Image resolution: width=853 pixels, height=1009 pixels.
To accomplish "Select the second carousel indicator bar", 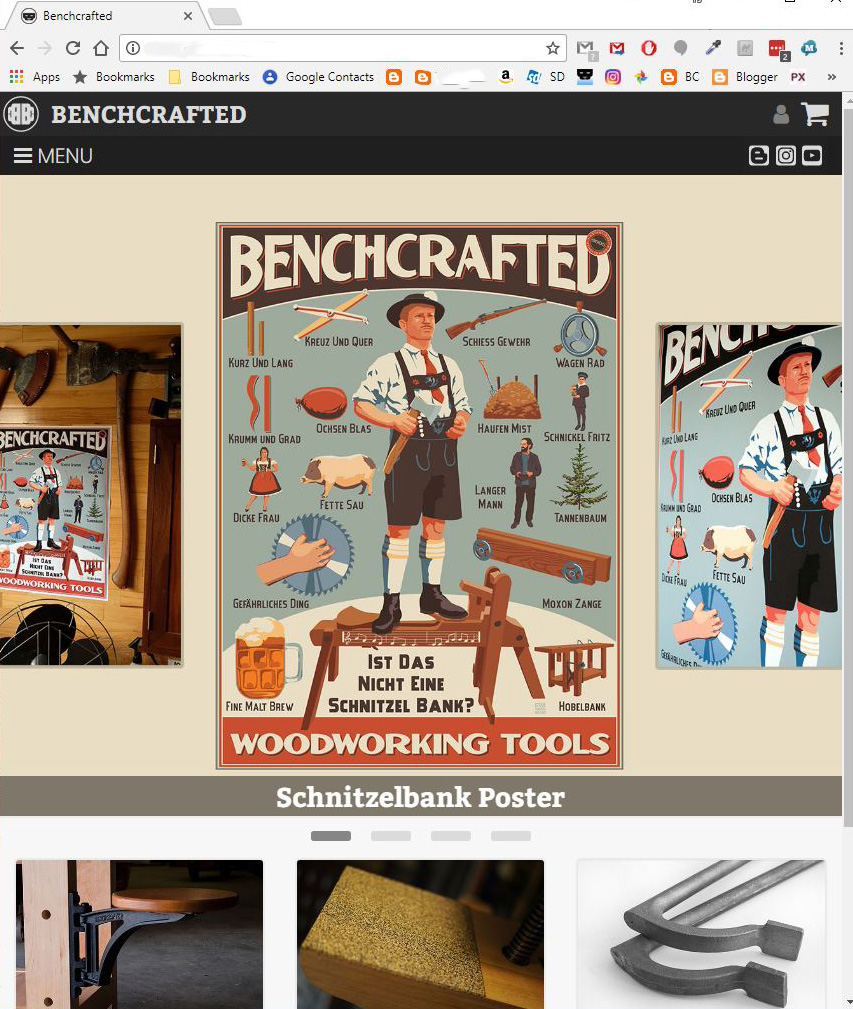I will tap(390, 835).
